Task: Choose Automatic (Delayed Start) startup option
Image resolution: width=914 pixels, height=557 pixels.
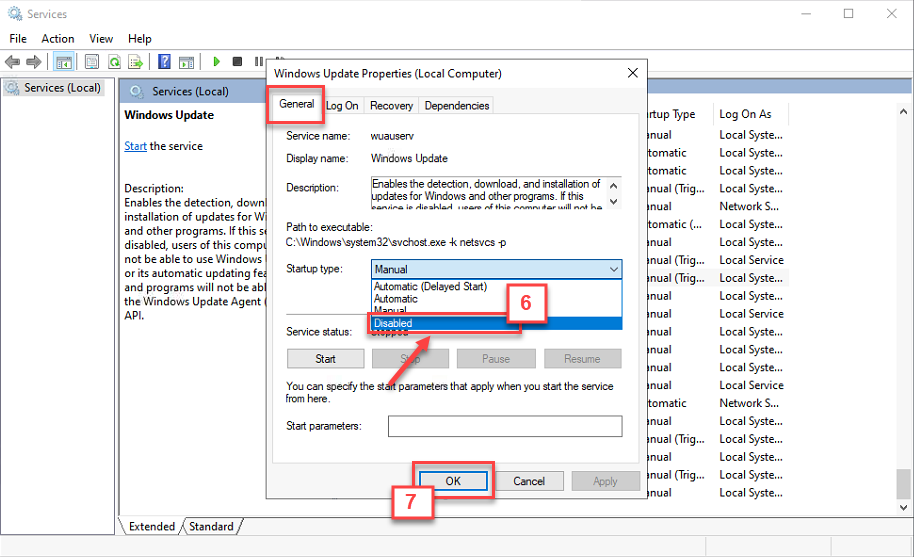Action: 430,286
